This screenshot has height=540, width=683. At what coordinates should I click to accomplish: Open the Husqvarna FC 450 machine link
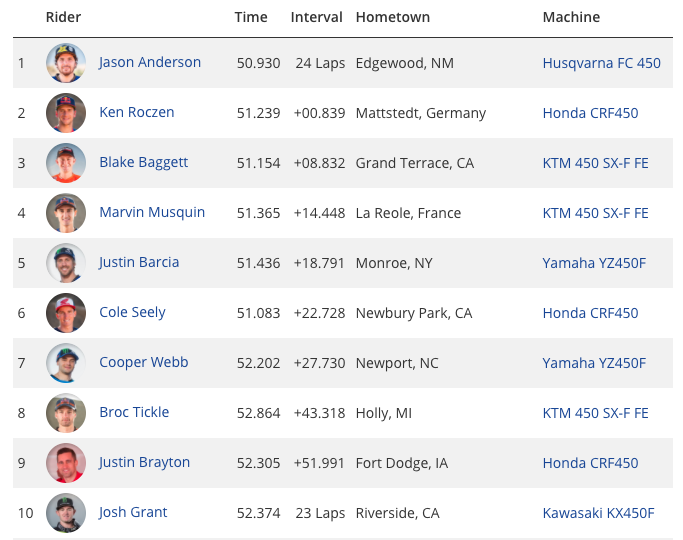tap(602, 63)
